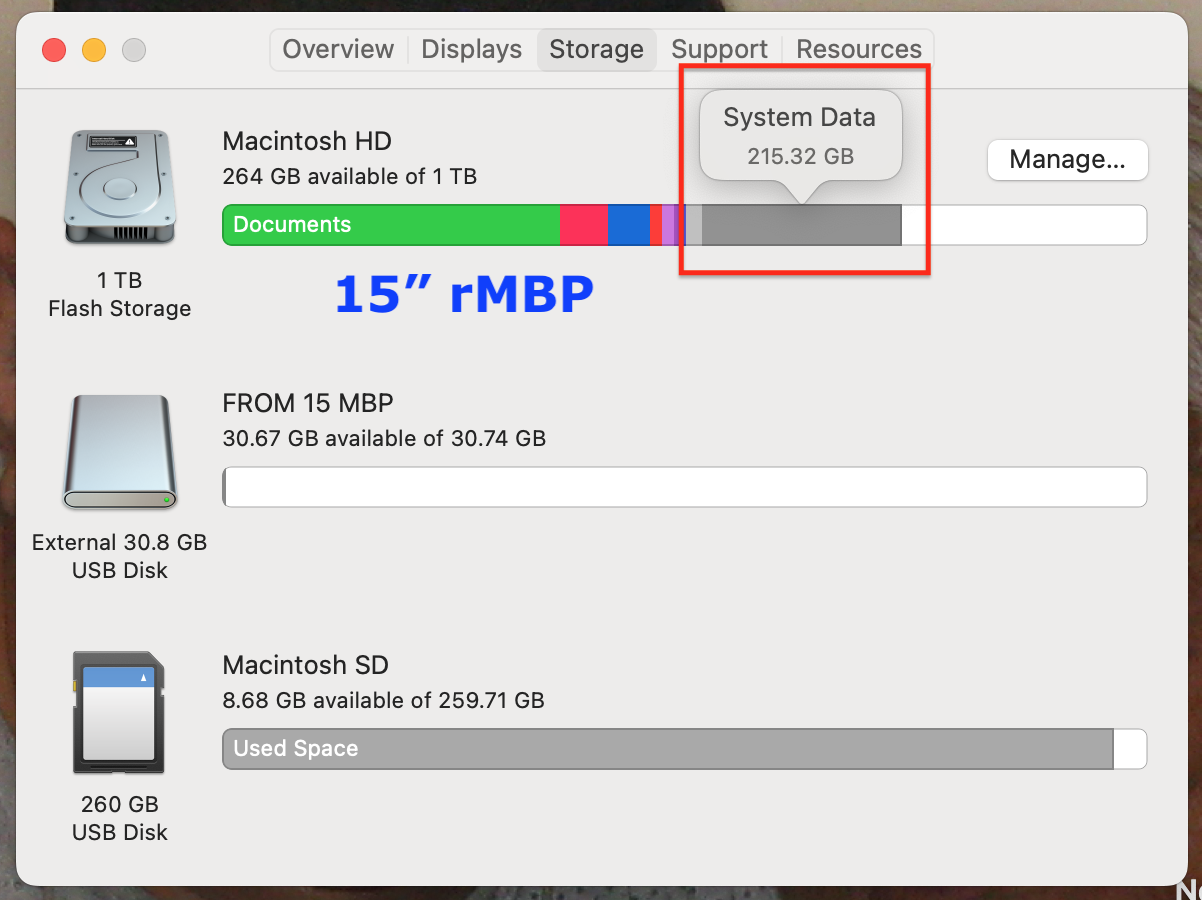The width and height of the screenshot is (1202, 900).
Task: Click the System Data 215.32 GB tooltip
Action: (799, 135)
